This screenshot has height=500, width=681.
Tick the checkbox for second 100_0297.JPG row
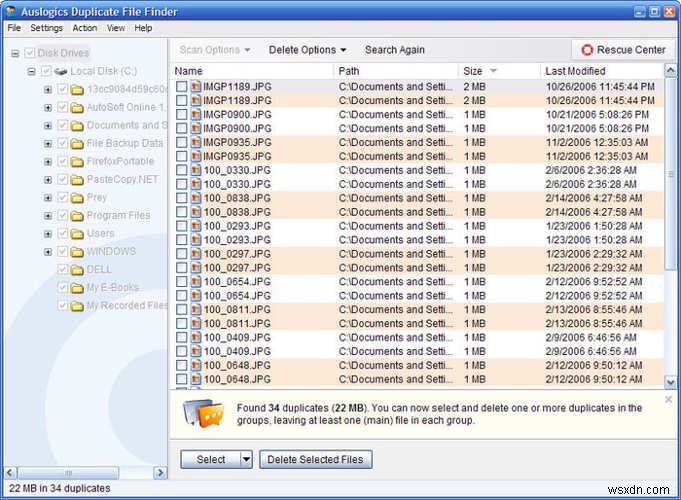[x=182, y=268]
